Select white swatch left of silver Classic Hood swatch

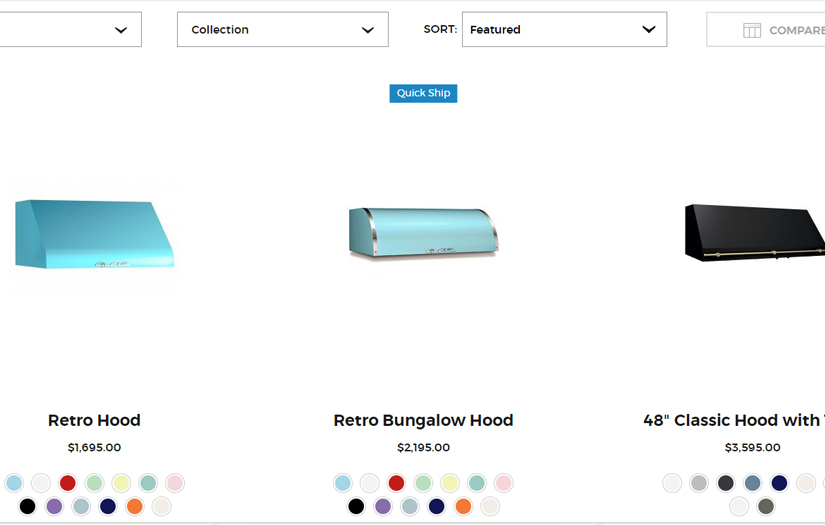(x=672, y=483)
